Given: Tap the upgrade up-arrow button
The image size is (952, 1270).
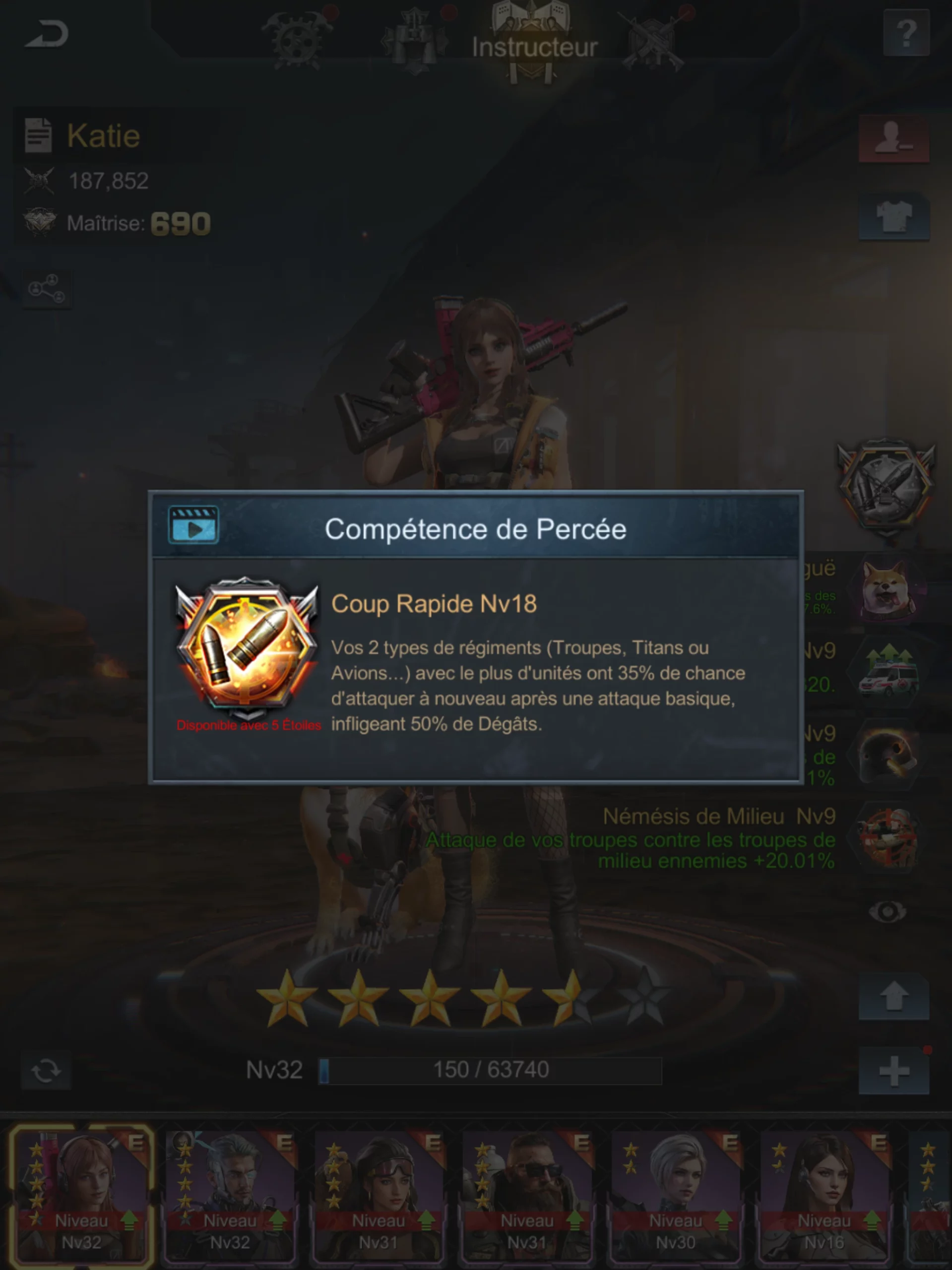Looking at the screenshot, I should [894, 996].
